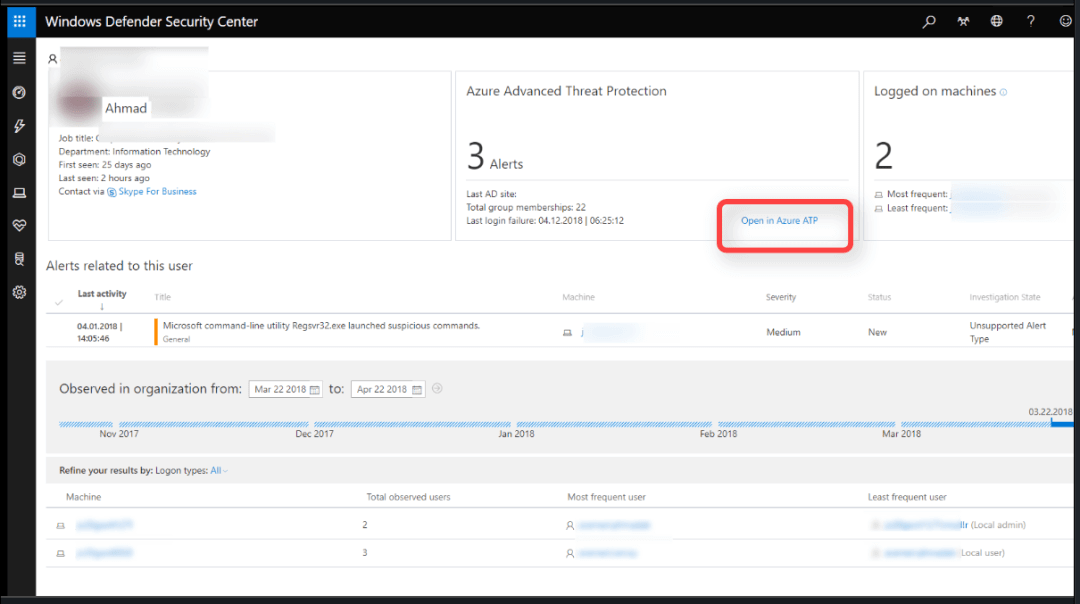Click the smiley feedback icon
The width and height of the screenshot is (1080, 604).
coord(1065,21)
